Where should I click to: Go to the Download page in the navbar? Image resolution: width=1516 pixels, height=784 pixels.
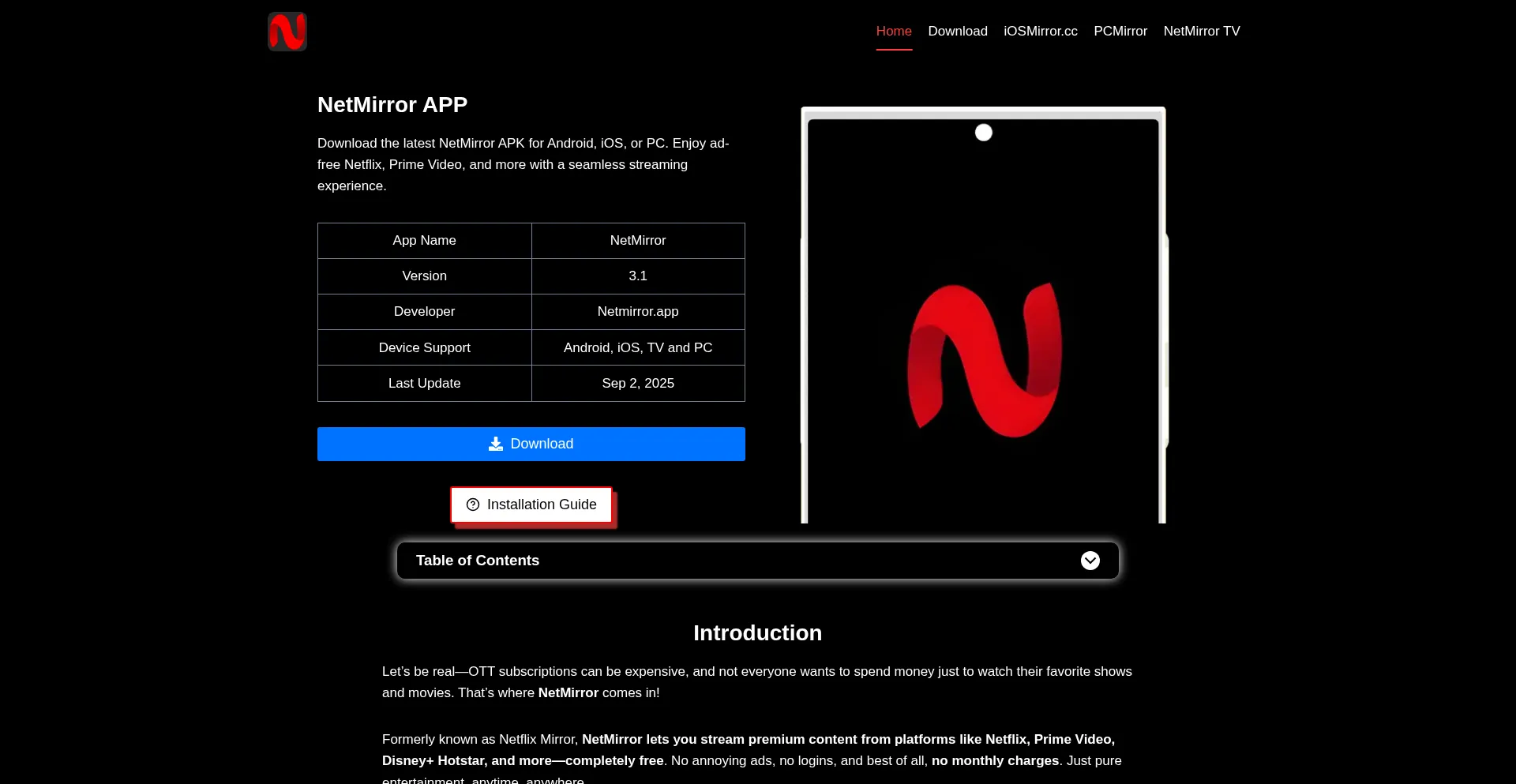coord(958,31)
